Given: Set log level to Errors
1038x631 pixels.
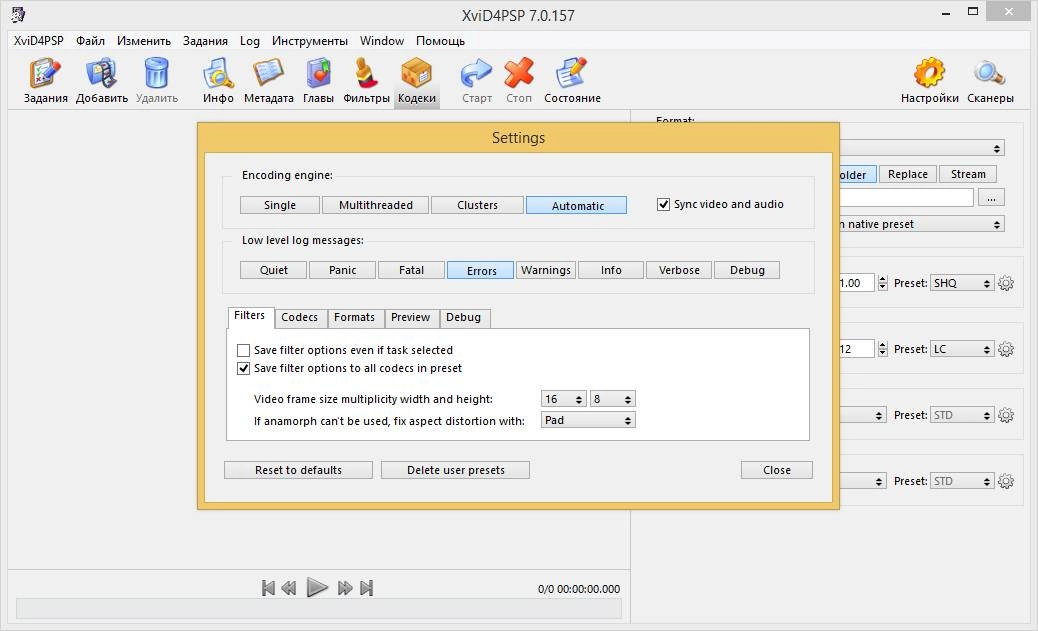Looking at the screenshot, I should (481, 270).
